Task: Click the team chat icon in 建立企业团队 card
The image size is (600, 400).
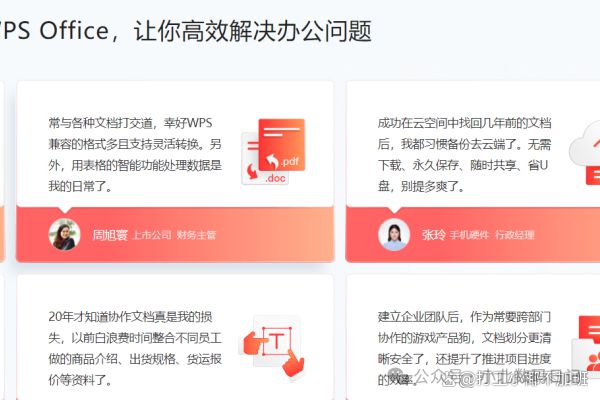Action: (x=585, y=348)
